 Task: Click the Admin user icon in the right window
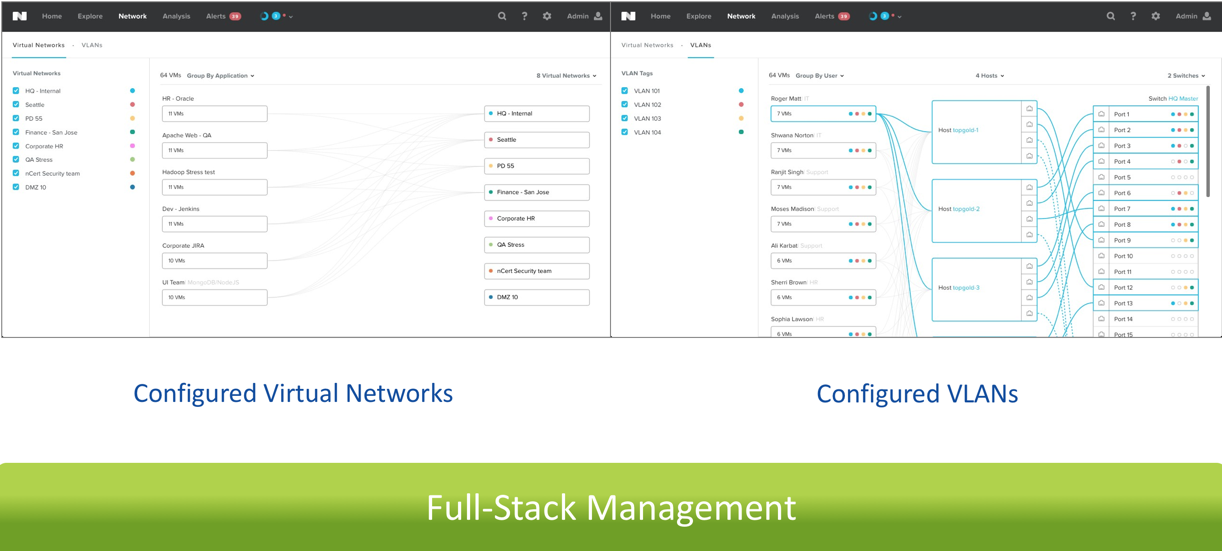[x=1207, y=16]
